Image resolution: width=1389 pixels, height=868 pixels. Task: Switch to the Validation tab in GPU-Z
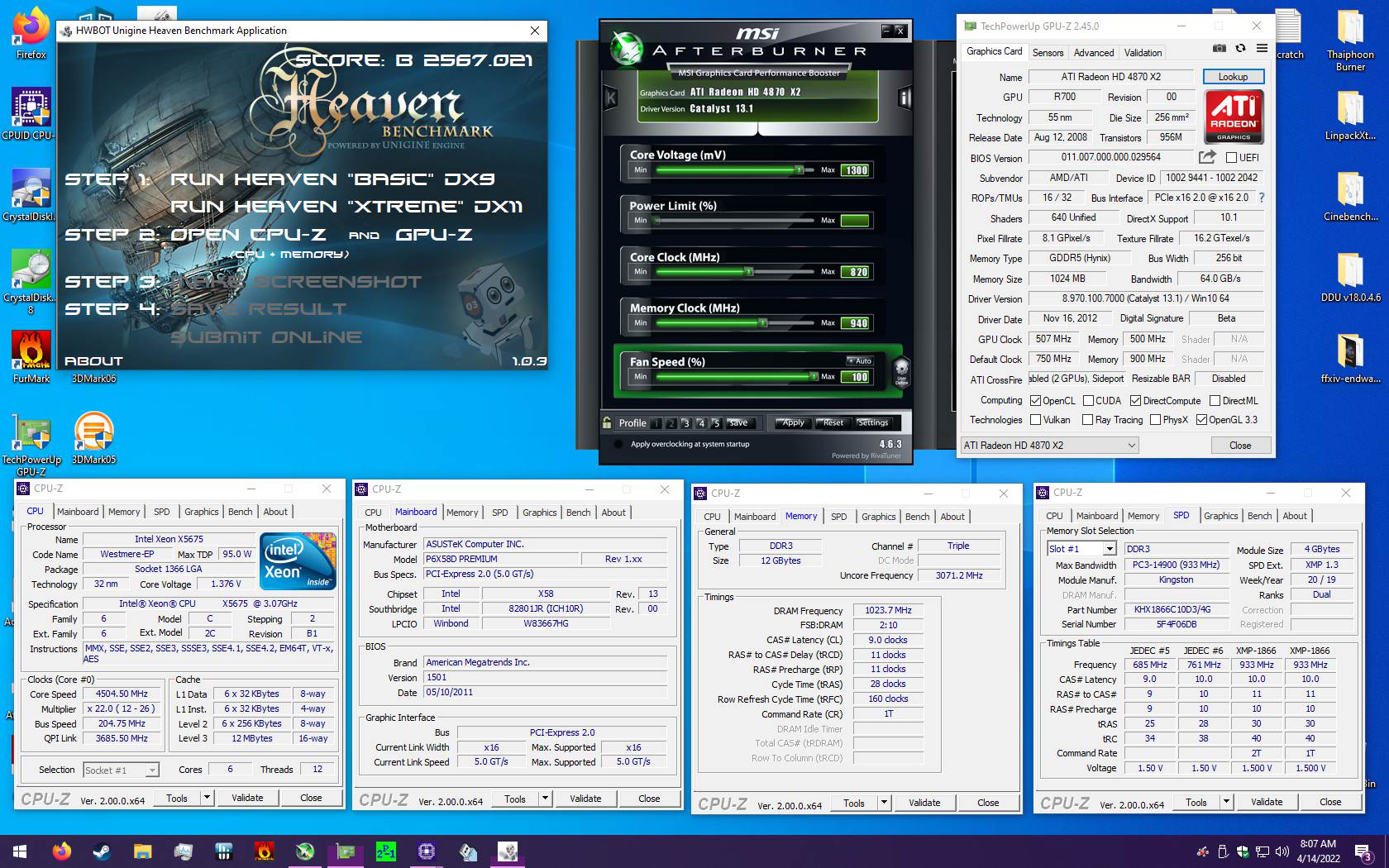tap(1143, 52)
